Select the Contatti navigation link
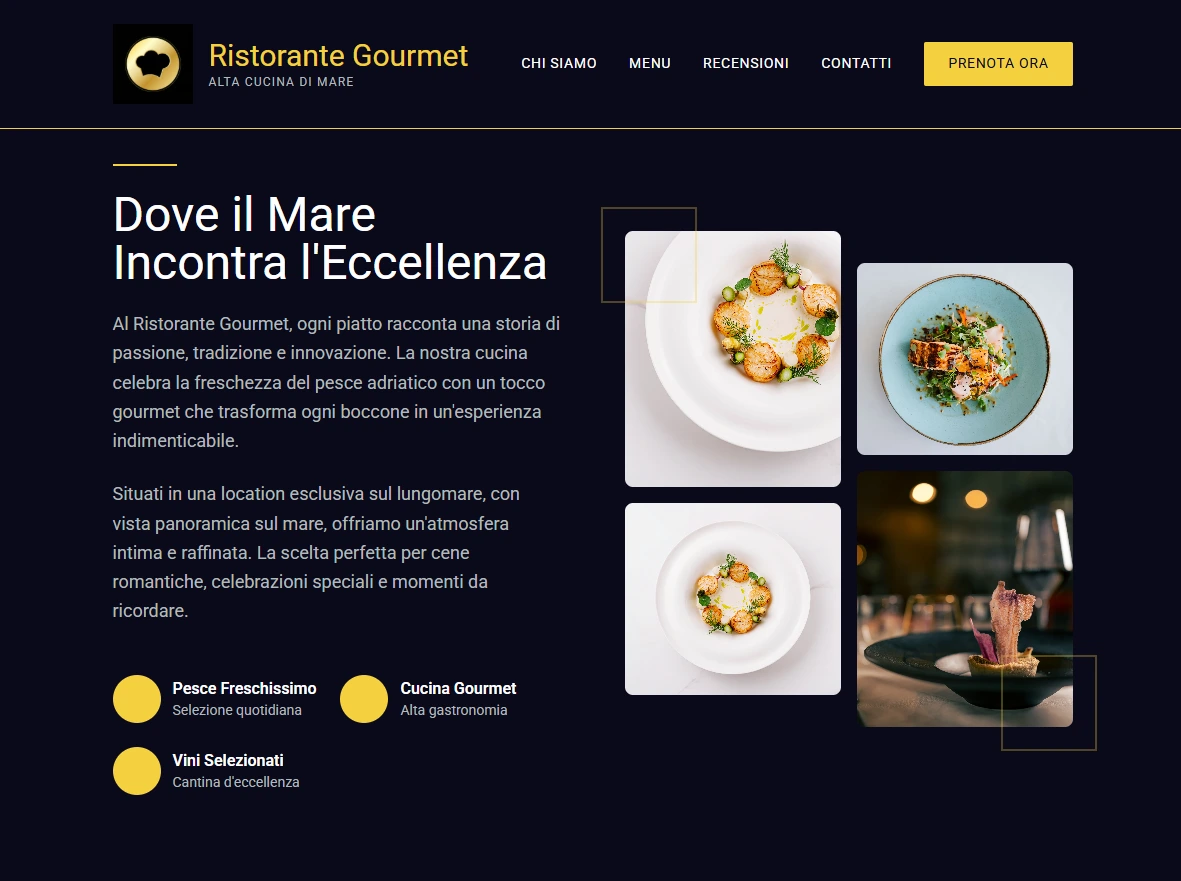 [x=856, y=63]
